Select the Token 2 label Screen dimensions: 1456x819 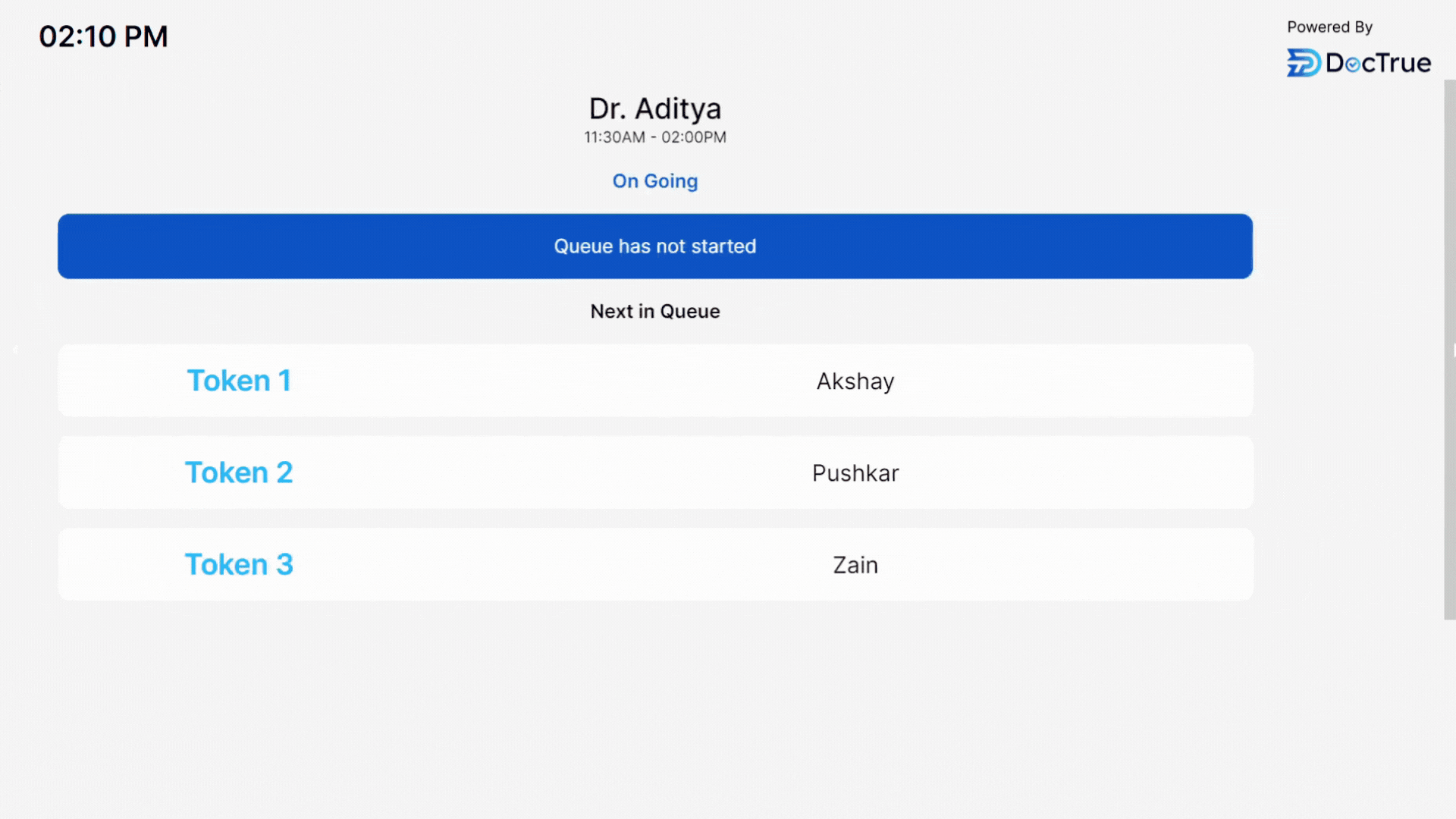(x=239, y=472)
